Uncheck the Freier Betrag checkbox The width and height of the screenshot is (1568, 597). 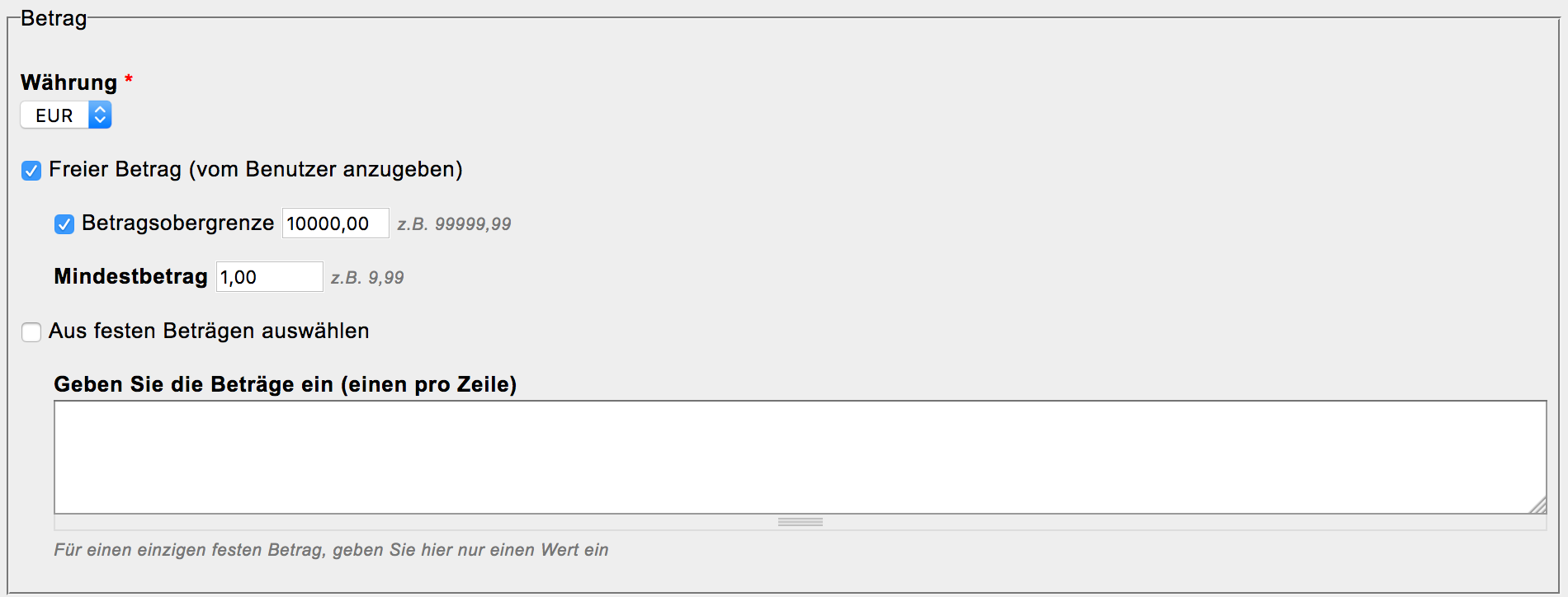31,171
